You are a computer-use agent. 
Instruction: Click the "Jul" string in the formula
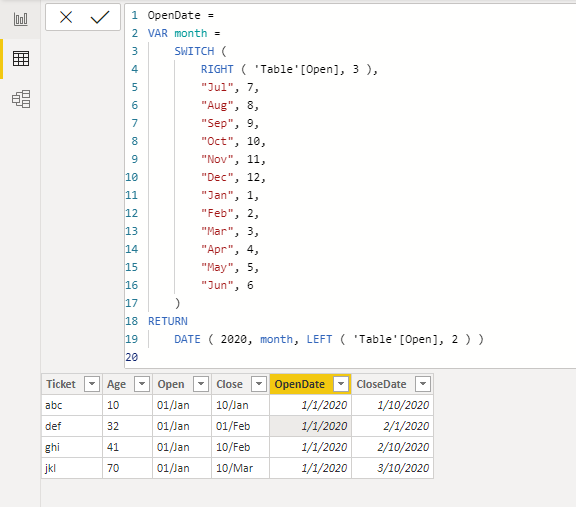pos(217,87)
